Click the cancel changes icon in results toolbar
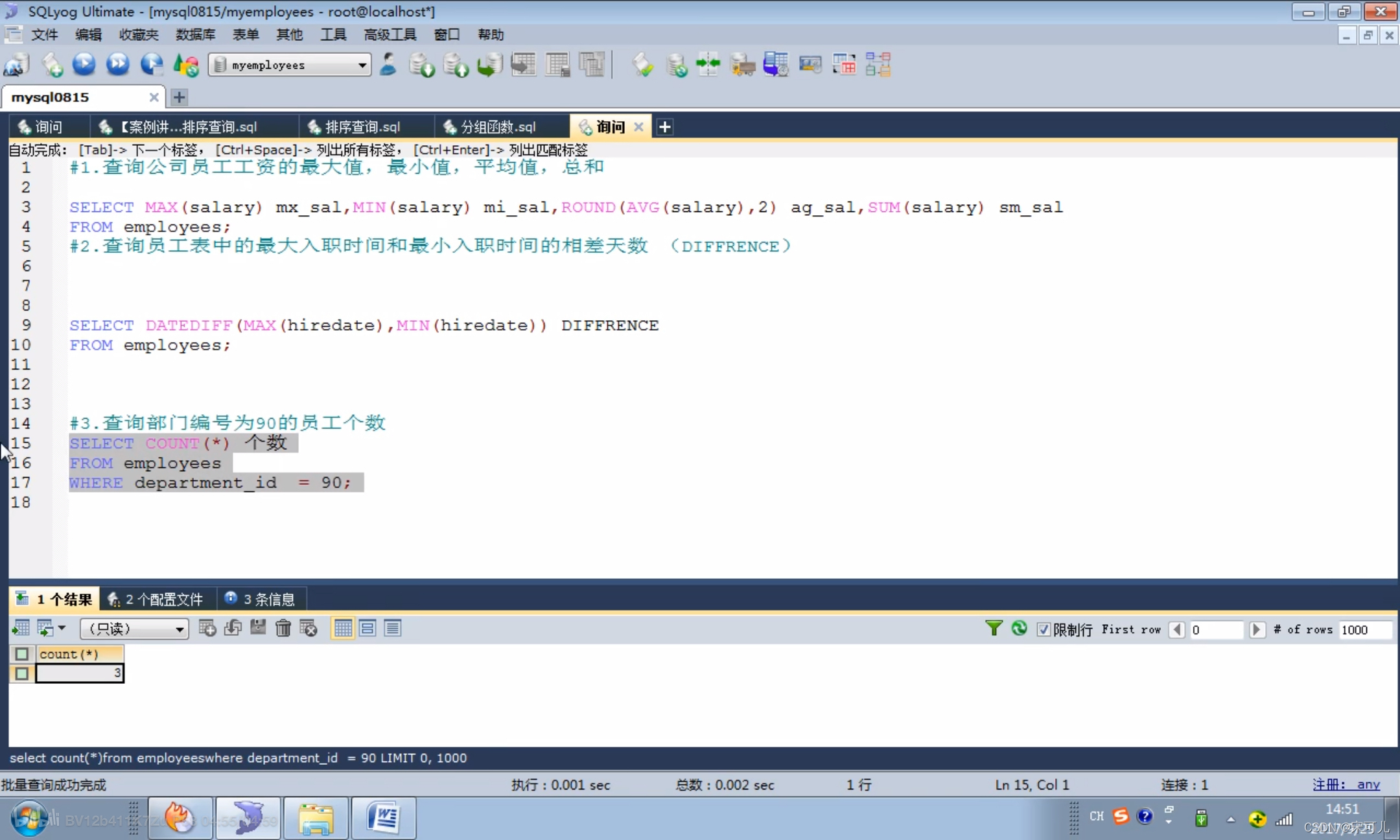 [309, 628]
